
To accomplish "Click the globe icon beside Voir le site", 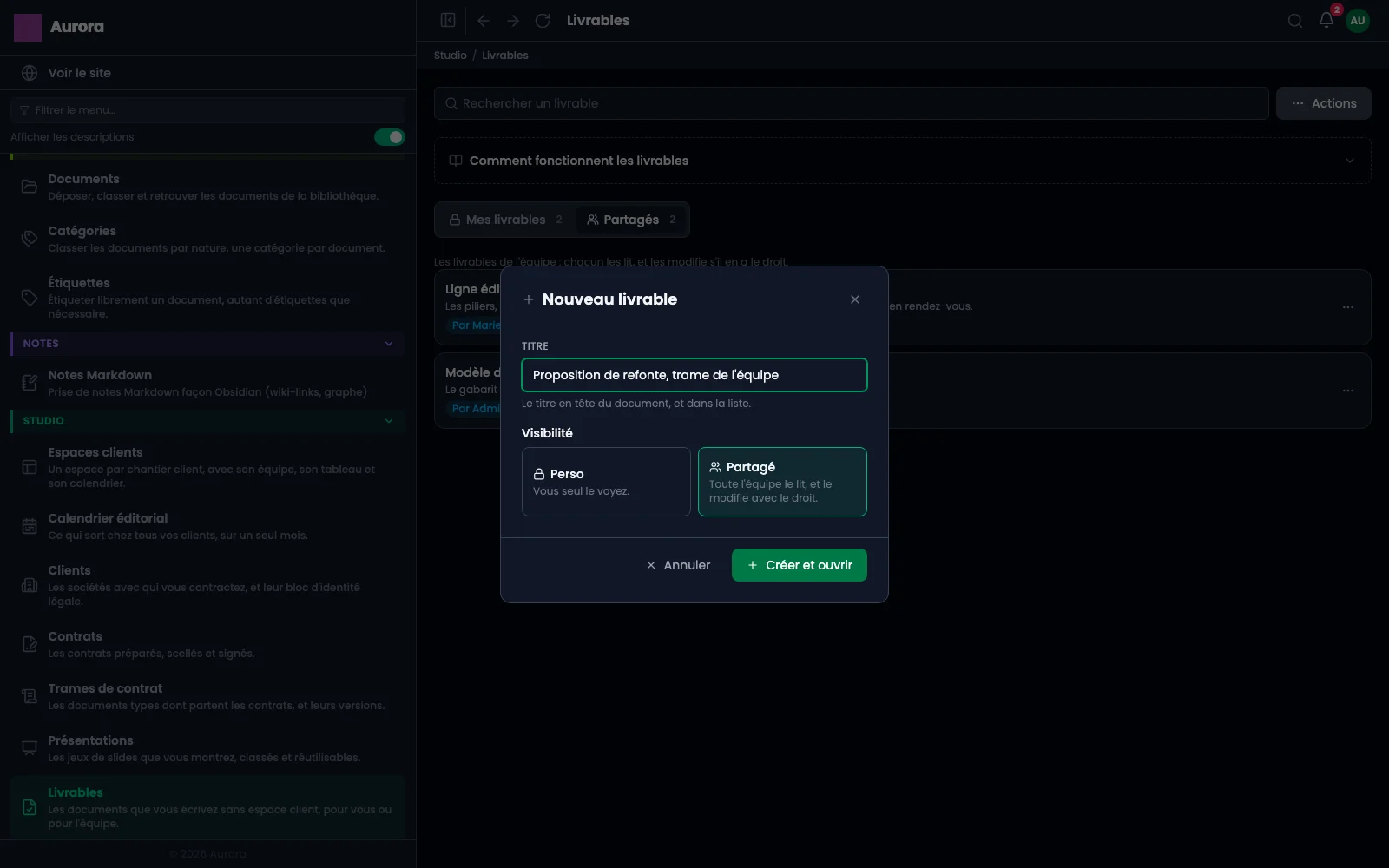I will click(x=30, y=73).
